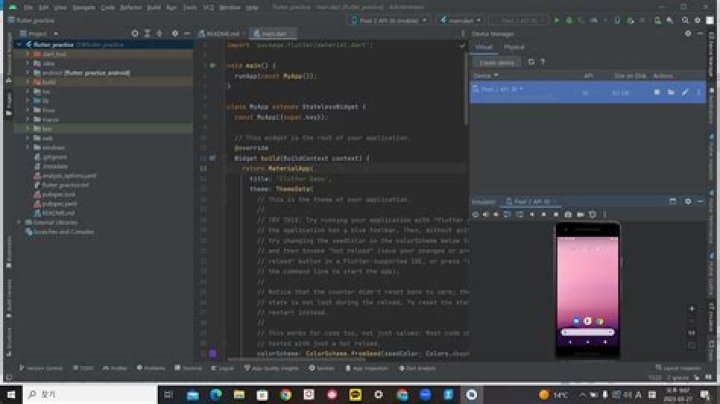Switch to Physical devices tab
The image size is (720, 404).
coord(514,47)
